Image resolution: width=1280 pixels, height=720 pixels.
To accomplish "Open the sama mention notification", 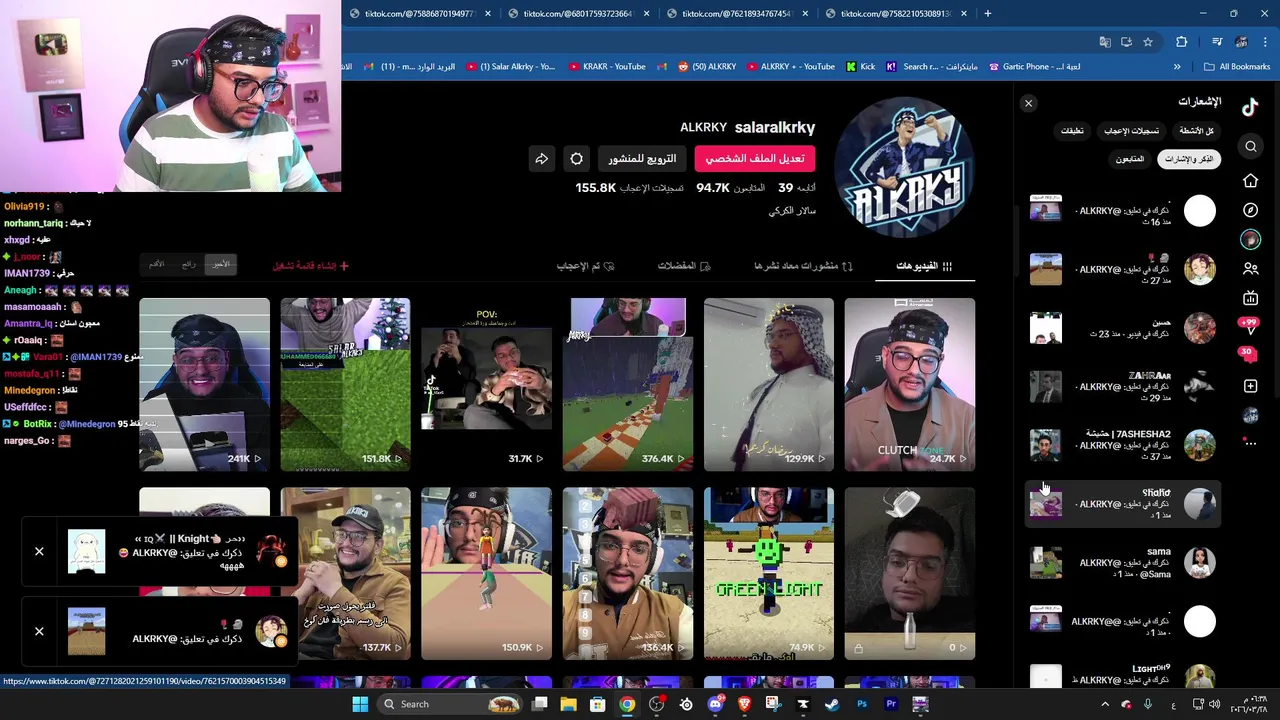I will coord(1123,563).
